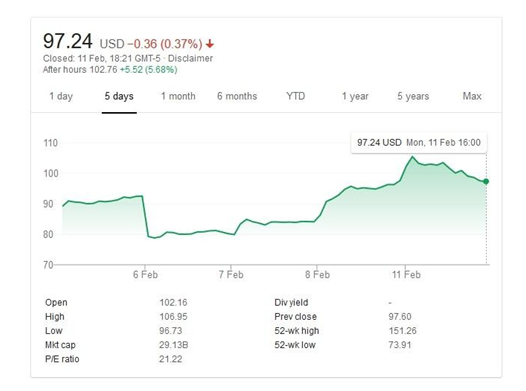Switch to the 1 day tab
The width and height of the screenshot is (526, 391).
61,96
